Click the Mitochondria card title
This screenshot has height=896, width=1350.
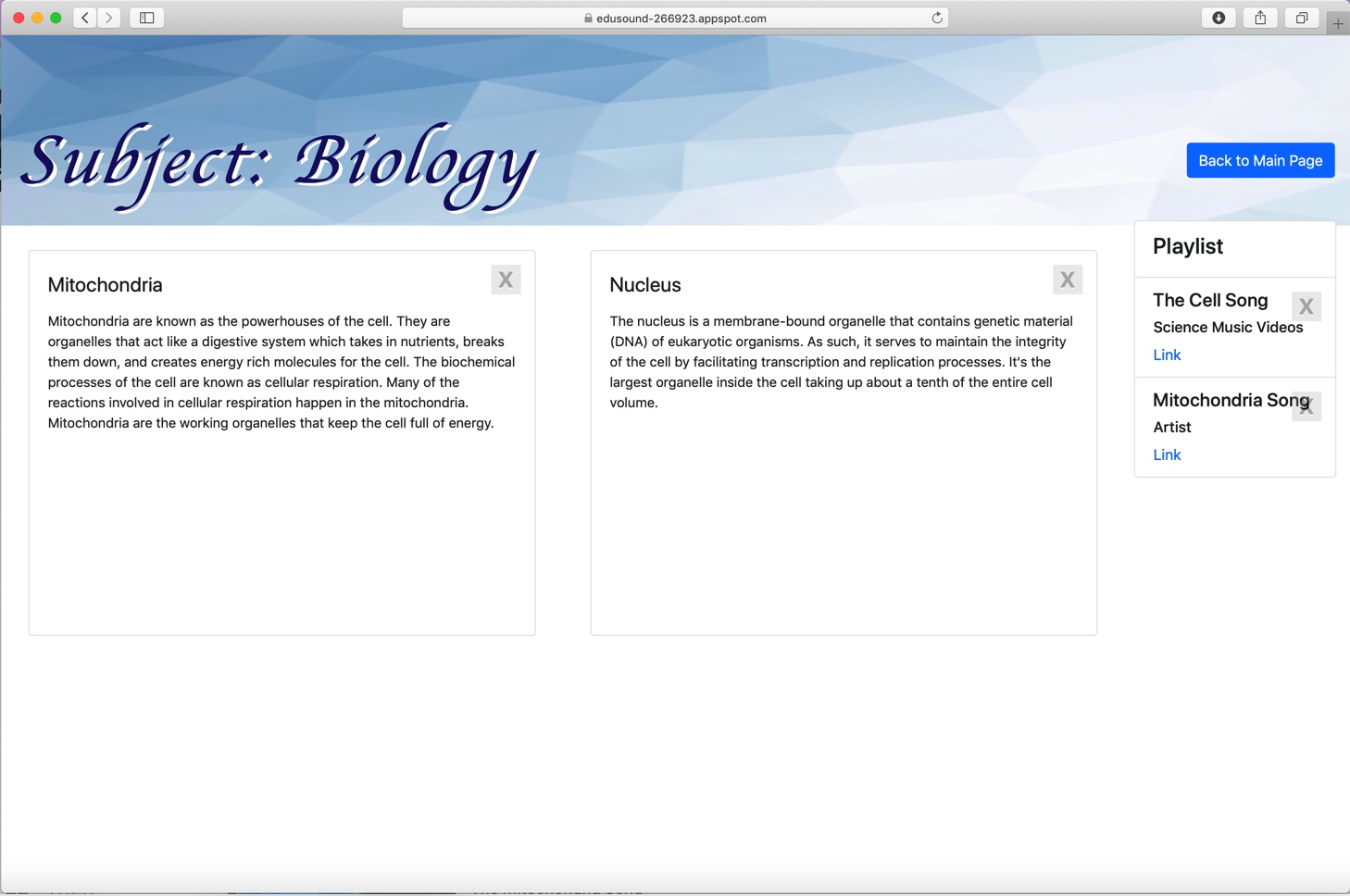pos(106,285)
